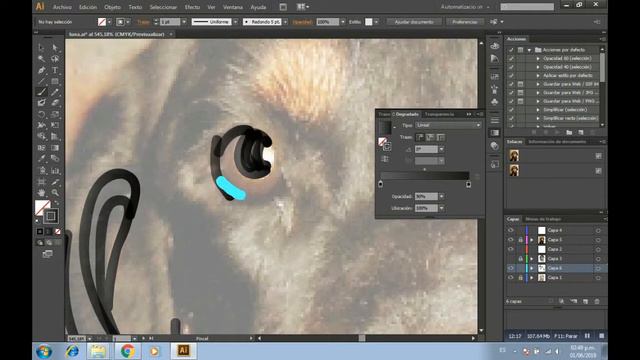Viewport: 640px width, 360px height.
Task: Click the Fill swatch in toolbox
Action: pos(42,207)
